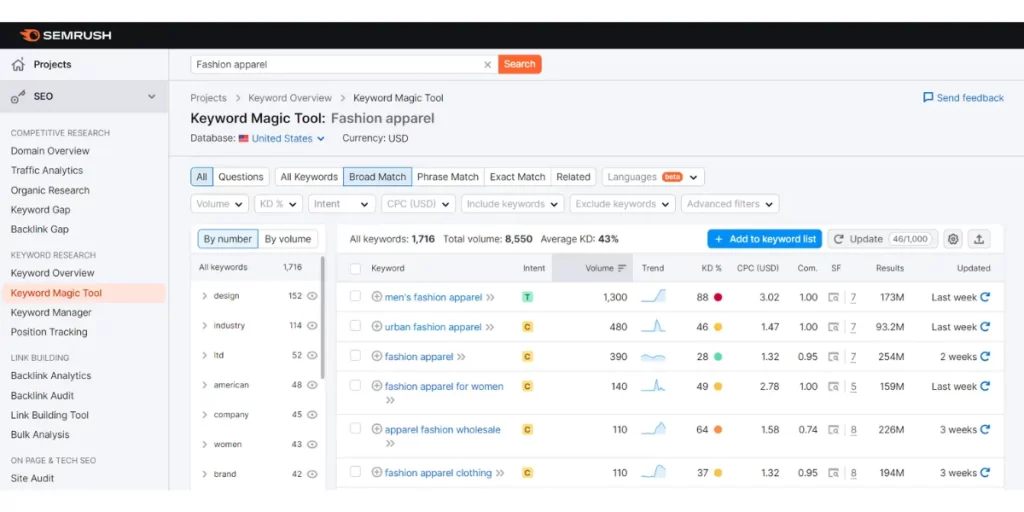Click double arrows after urban fashion apparel
Image resolution: width=1024 pixels, height=512 pixels.
click(490, 328)
